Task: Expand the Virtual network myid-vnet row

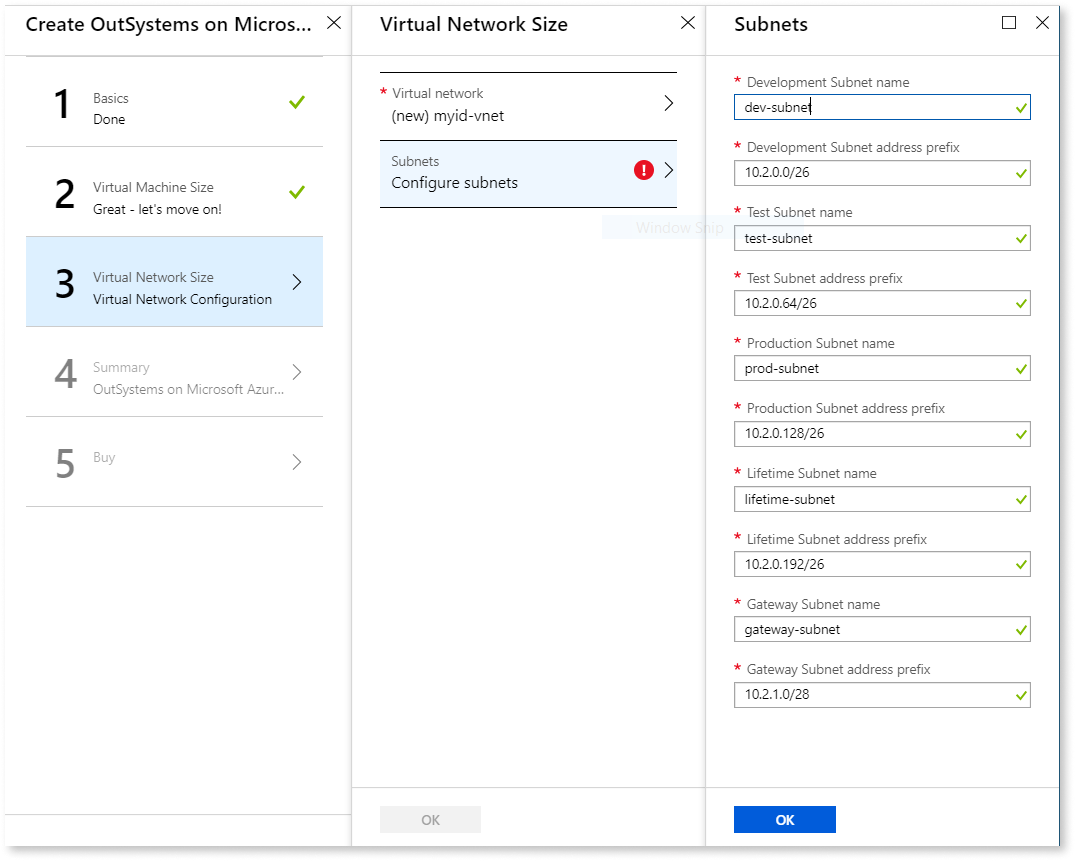Action: [x=529, y=102]
